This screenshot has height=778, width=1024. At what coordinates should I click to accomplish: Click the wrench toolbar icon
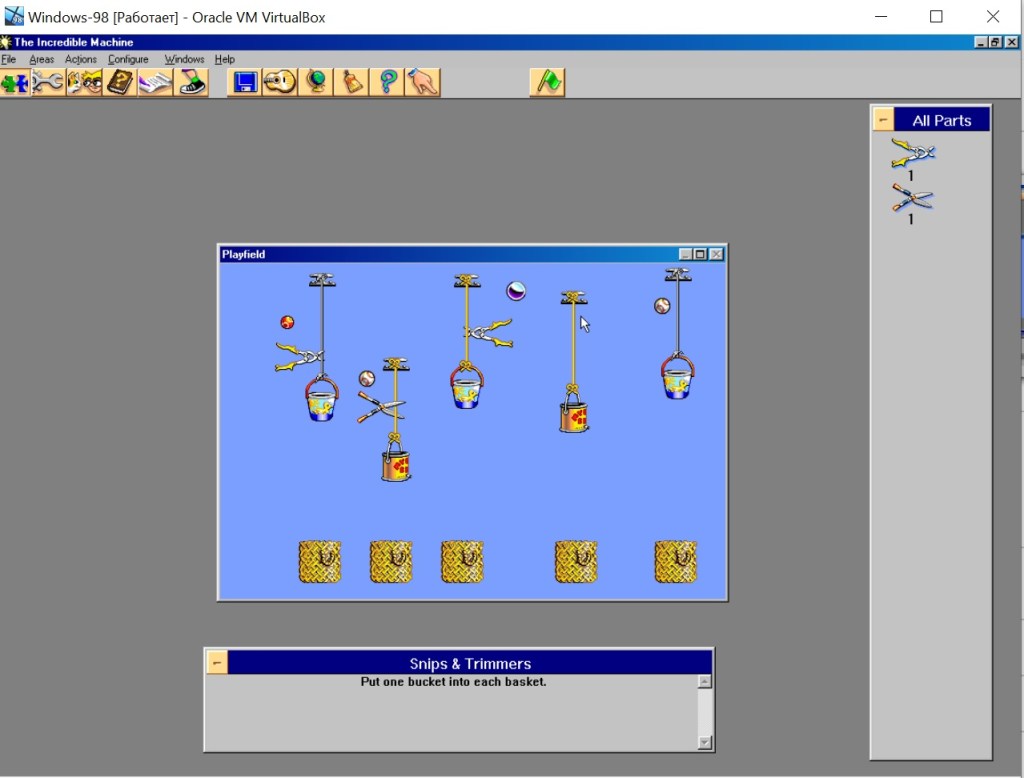pyautogui.click(x=48, y=82)
